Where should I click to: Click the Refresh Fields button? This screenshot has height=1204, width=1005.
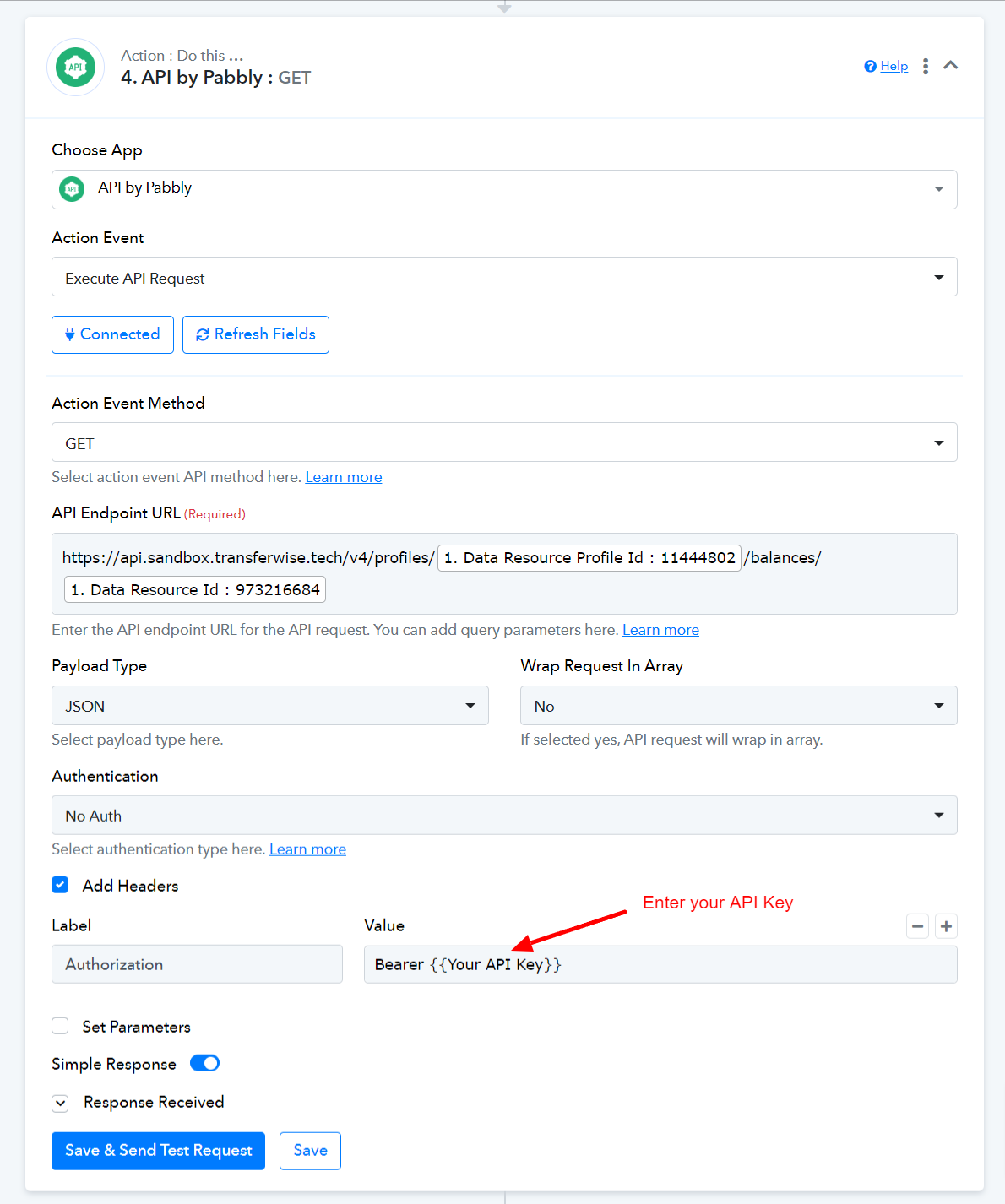coord(256,334)
